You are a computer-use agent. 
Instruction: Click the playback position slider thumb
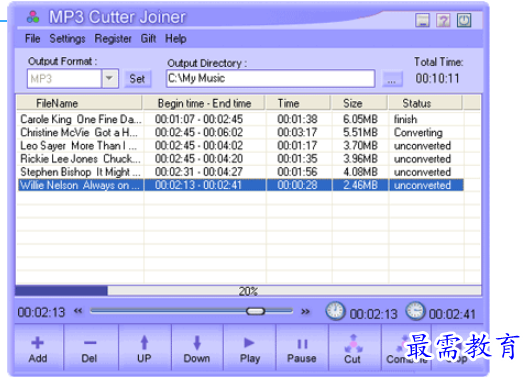pyautogui.click(x=255, y=311)
